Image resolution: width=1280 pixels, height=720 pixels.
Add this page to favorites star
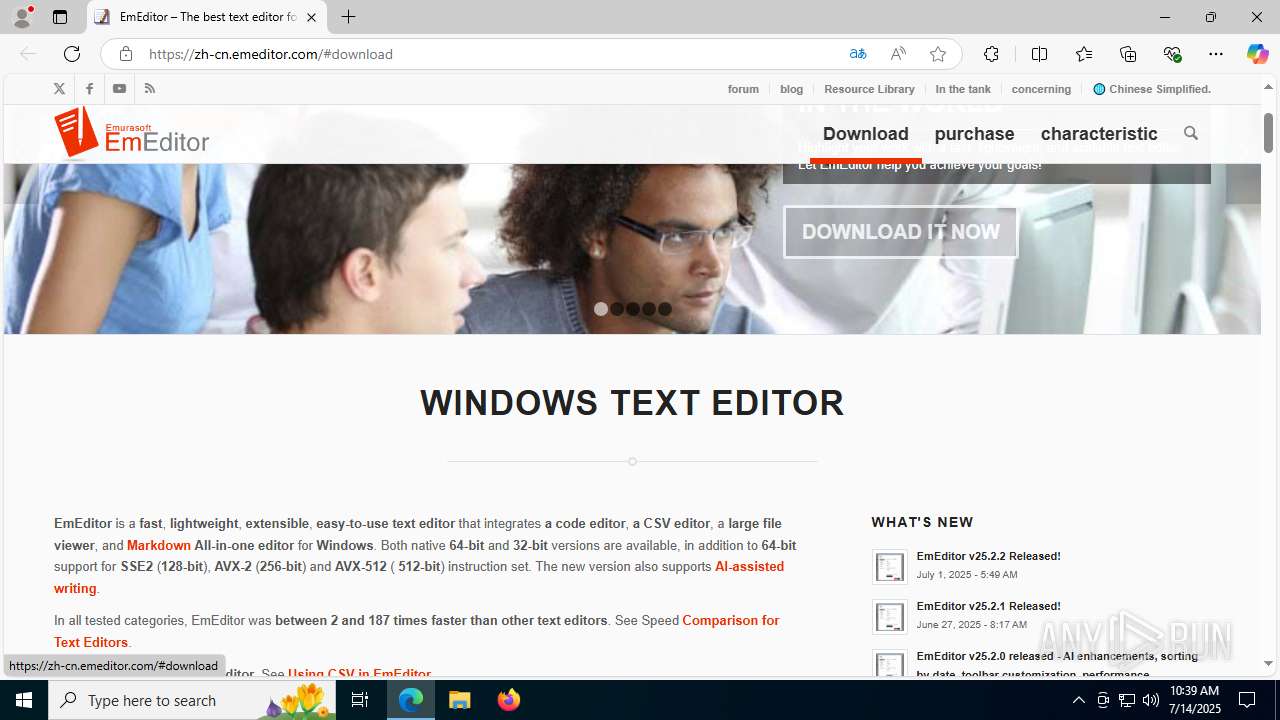[938, 54]
